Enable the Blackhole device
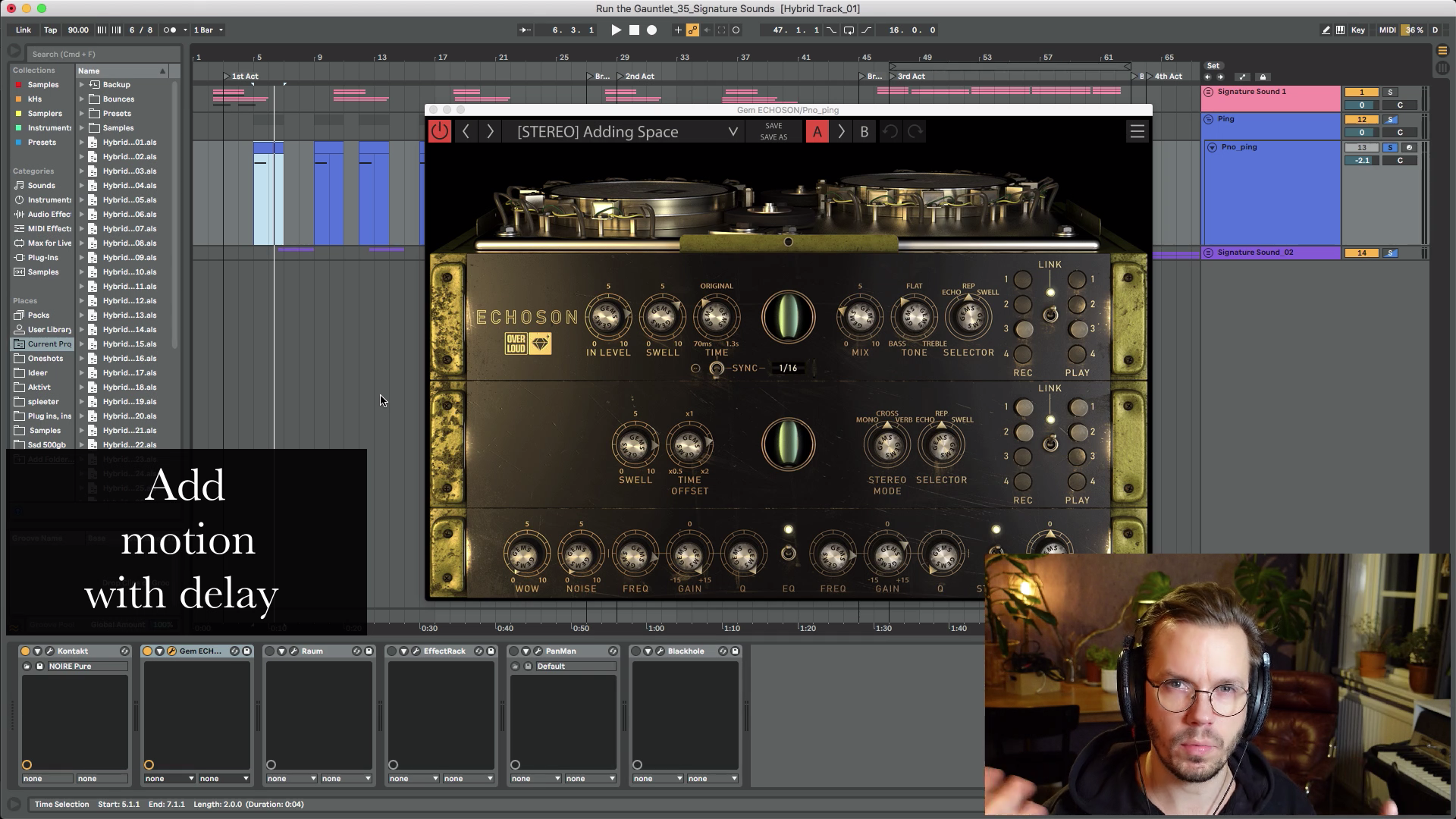 (x=635, y=651)
